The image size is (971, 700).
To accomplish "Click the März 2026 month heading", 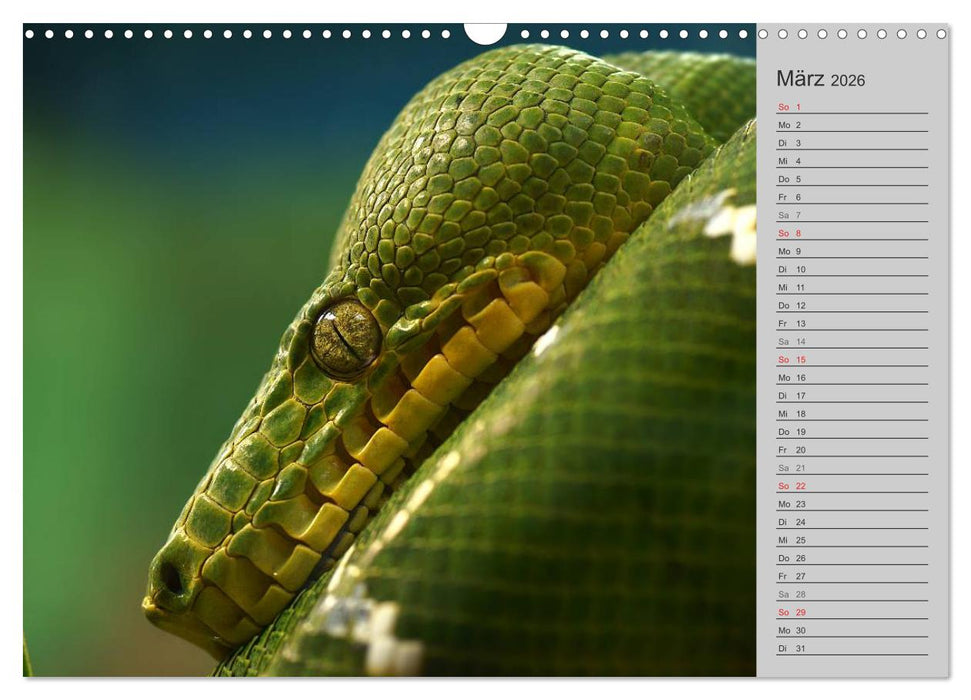I will click(x=820, y=80).
